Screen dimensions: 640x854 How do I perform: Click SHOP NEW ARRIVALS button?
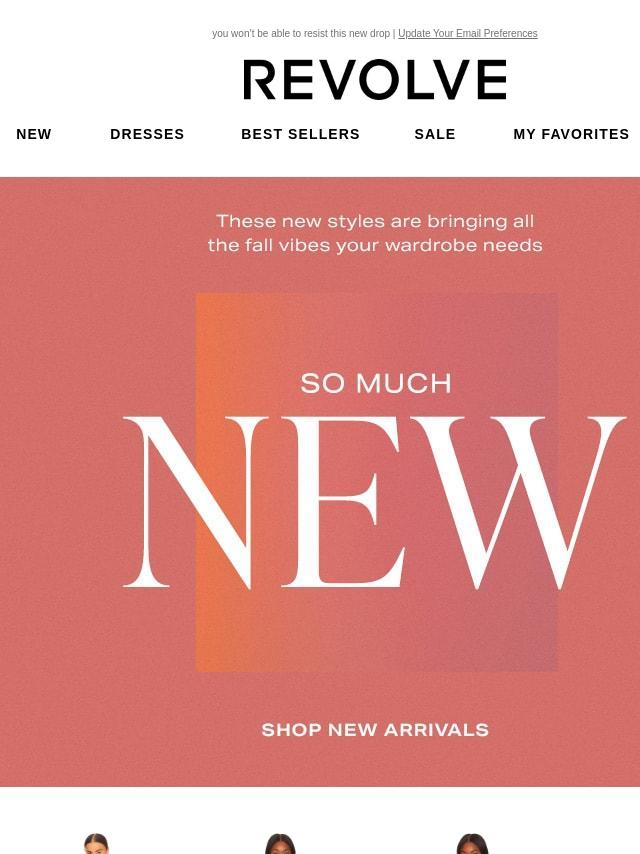point(375,730)
